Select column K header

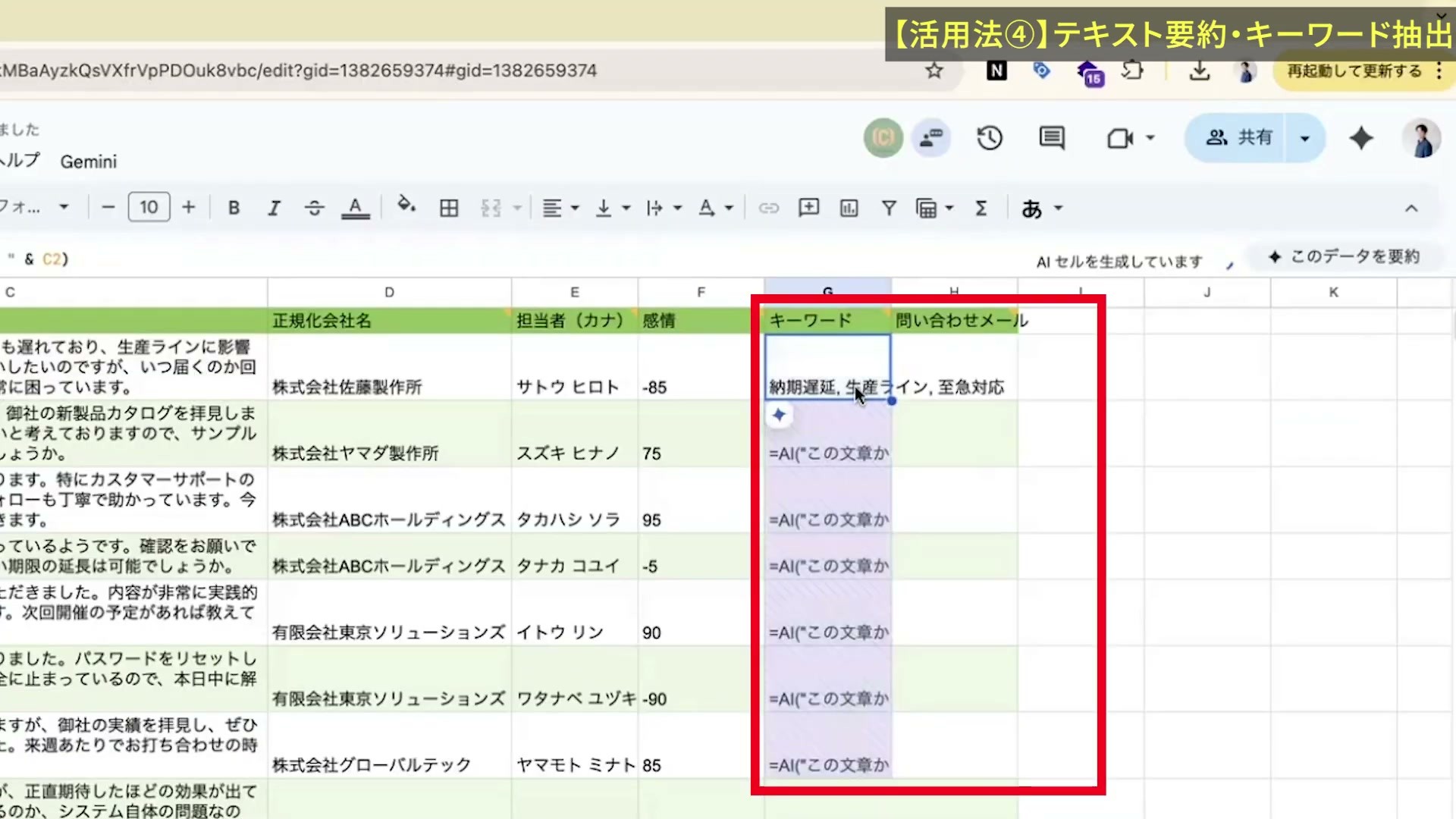coord(1333,292)
